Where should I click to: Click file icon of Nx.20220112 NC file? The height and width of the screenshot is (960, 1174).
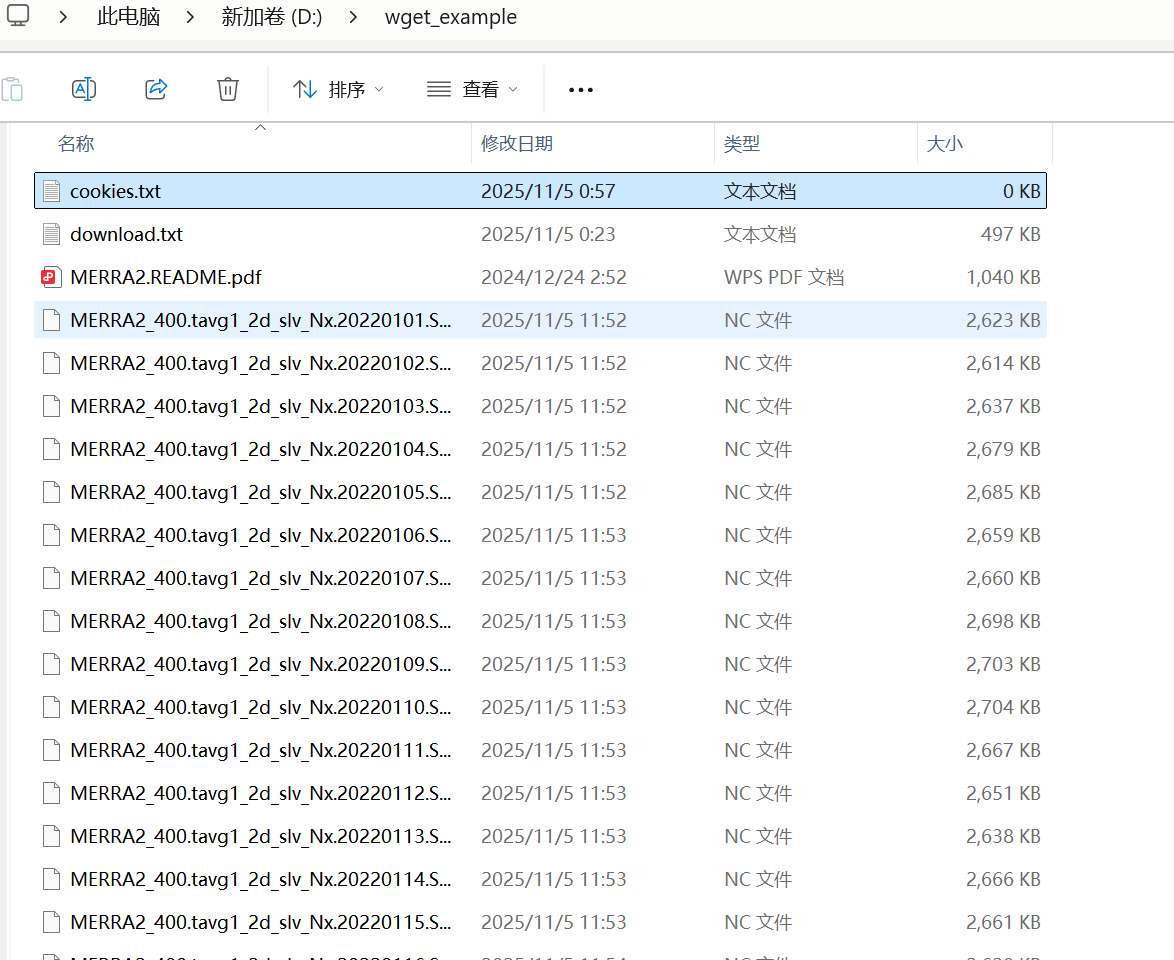tap(51, 793)
